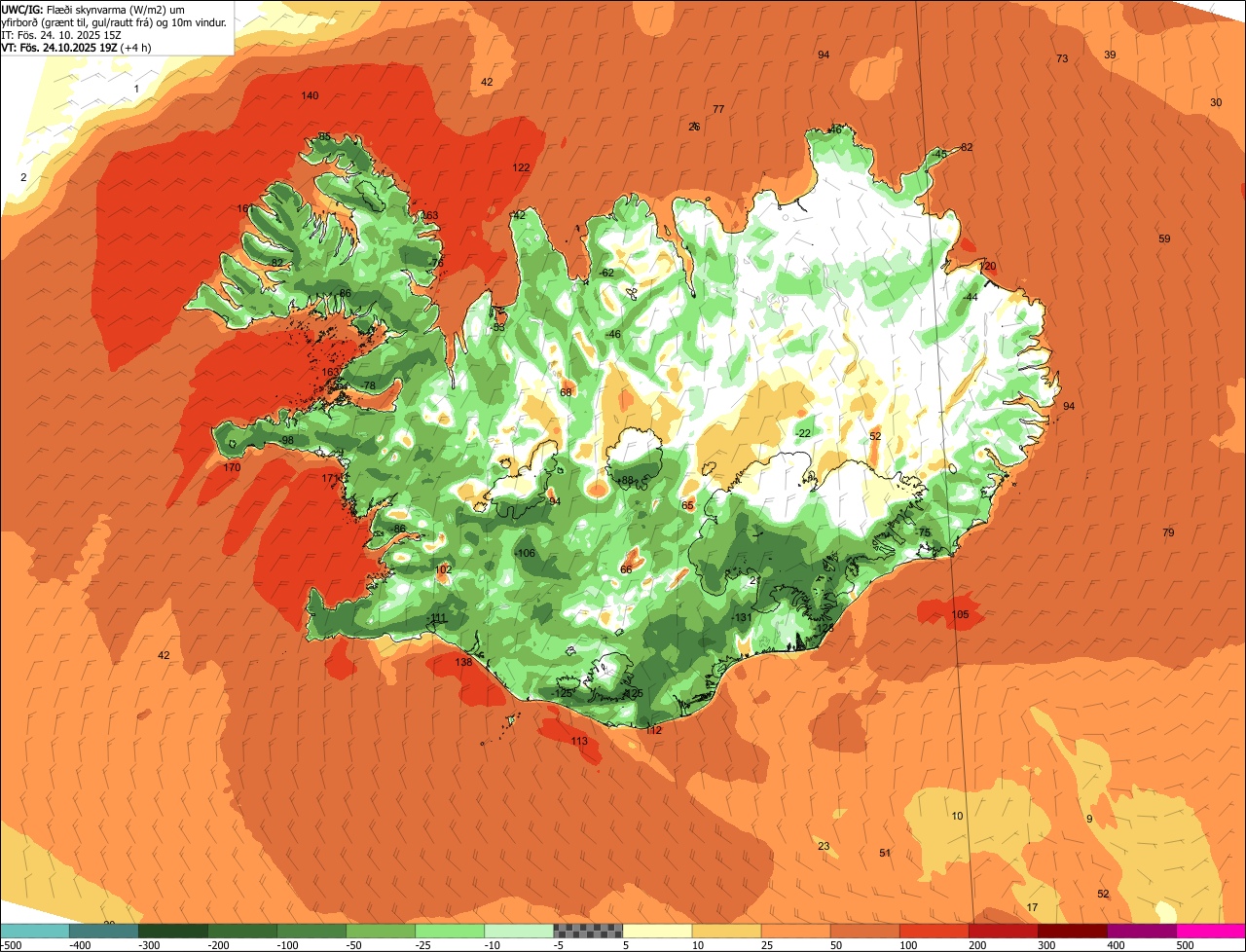Click the map value '77' north of Iceland

pos(718,109)
